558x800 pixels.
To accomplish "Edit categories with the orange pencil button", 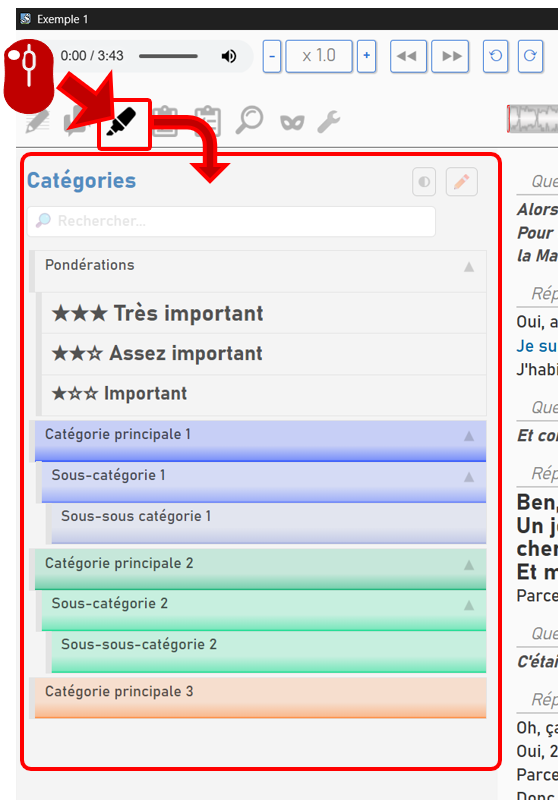I will 462,182.
